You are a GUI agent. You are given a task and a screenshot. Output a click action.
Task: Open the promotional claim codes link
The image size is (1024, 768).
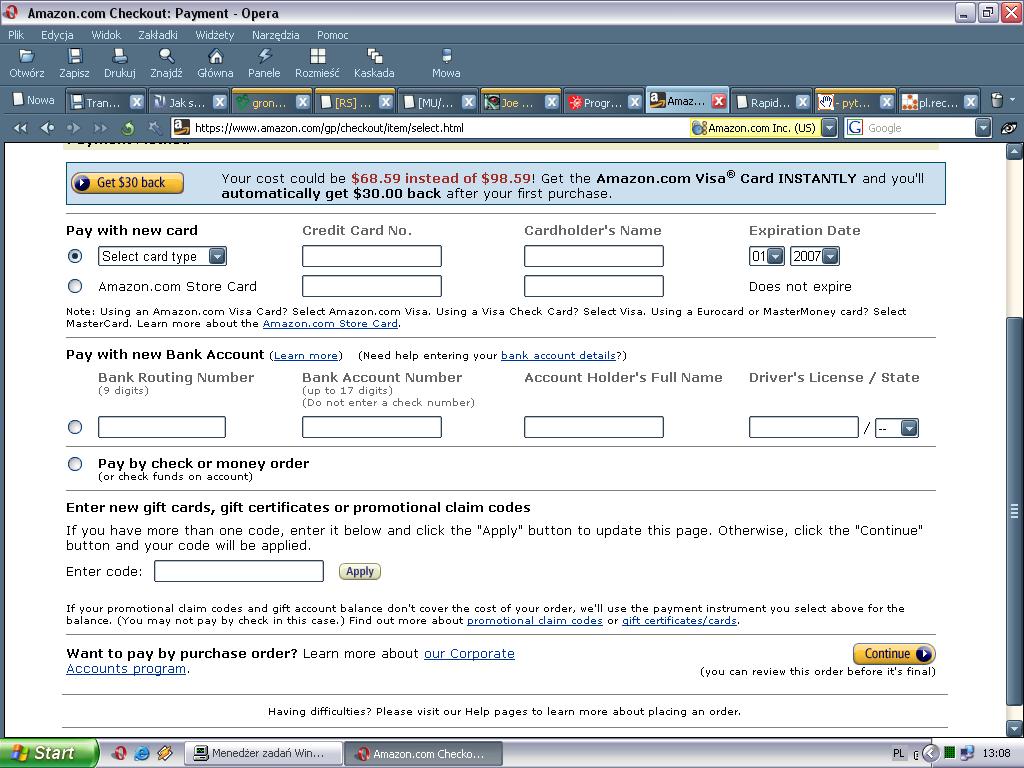[x=535, y=621]
